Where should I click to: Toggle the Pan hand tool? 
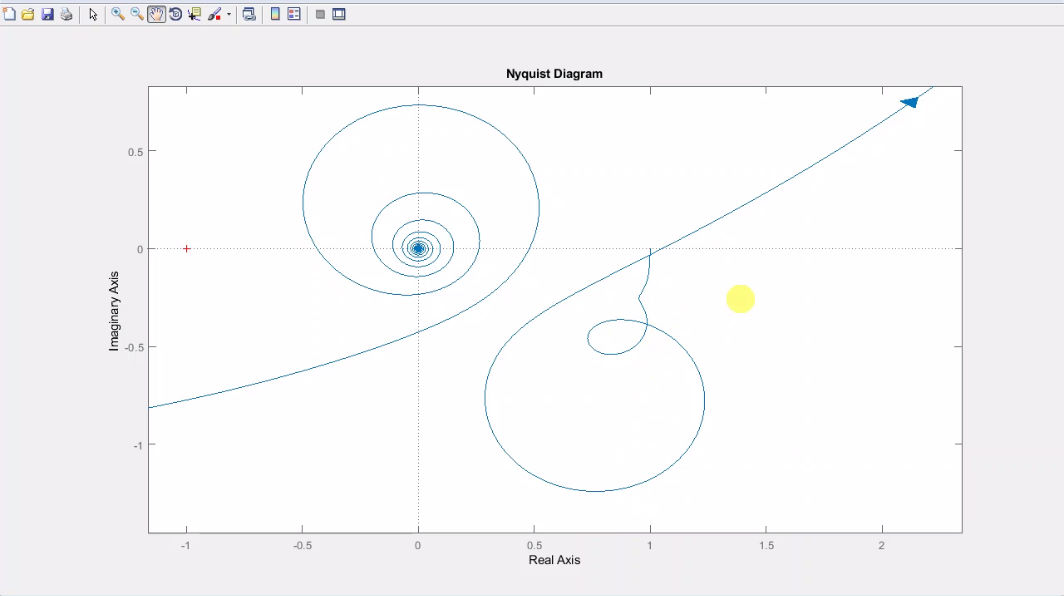(156, 15)
